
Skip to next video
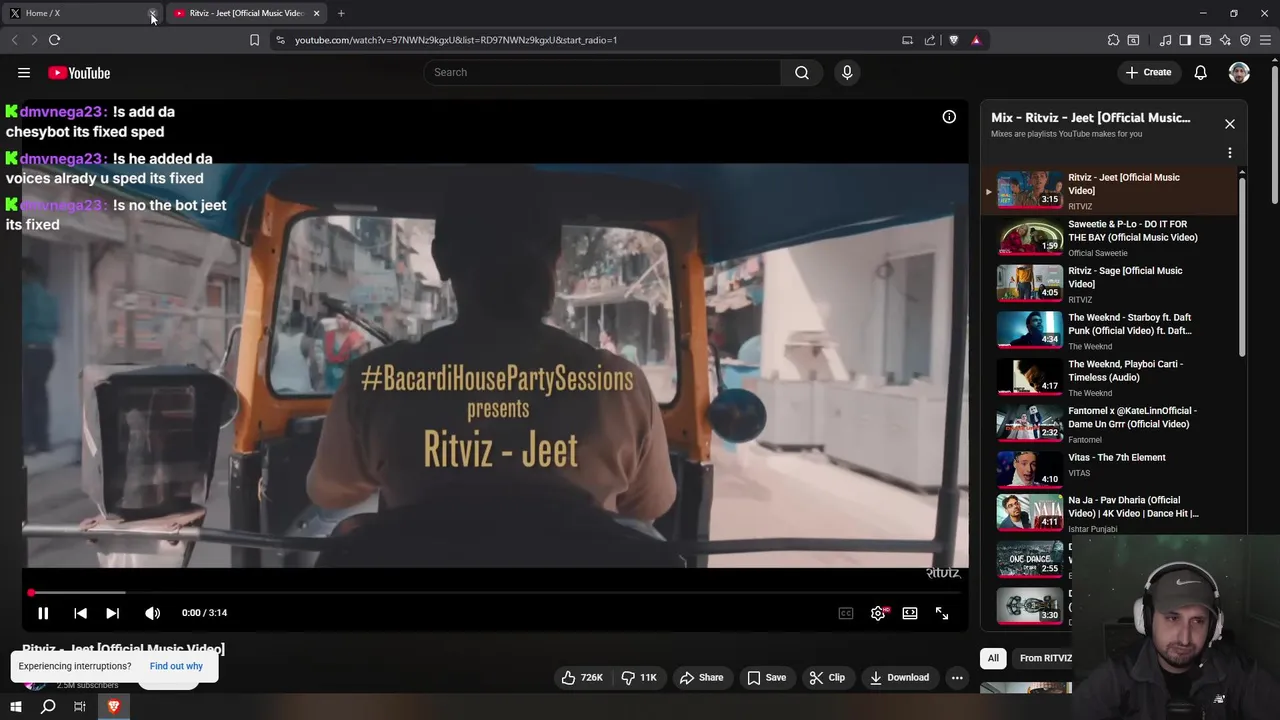click(x=112, y=613)
